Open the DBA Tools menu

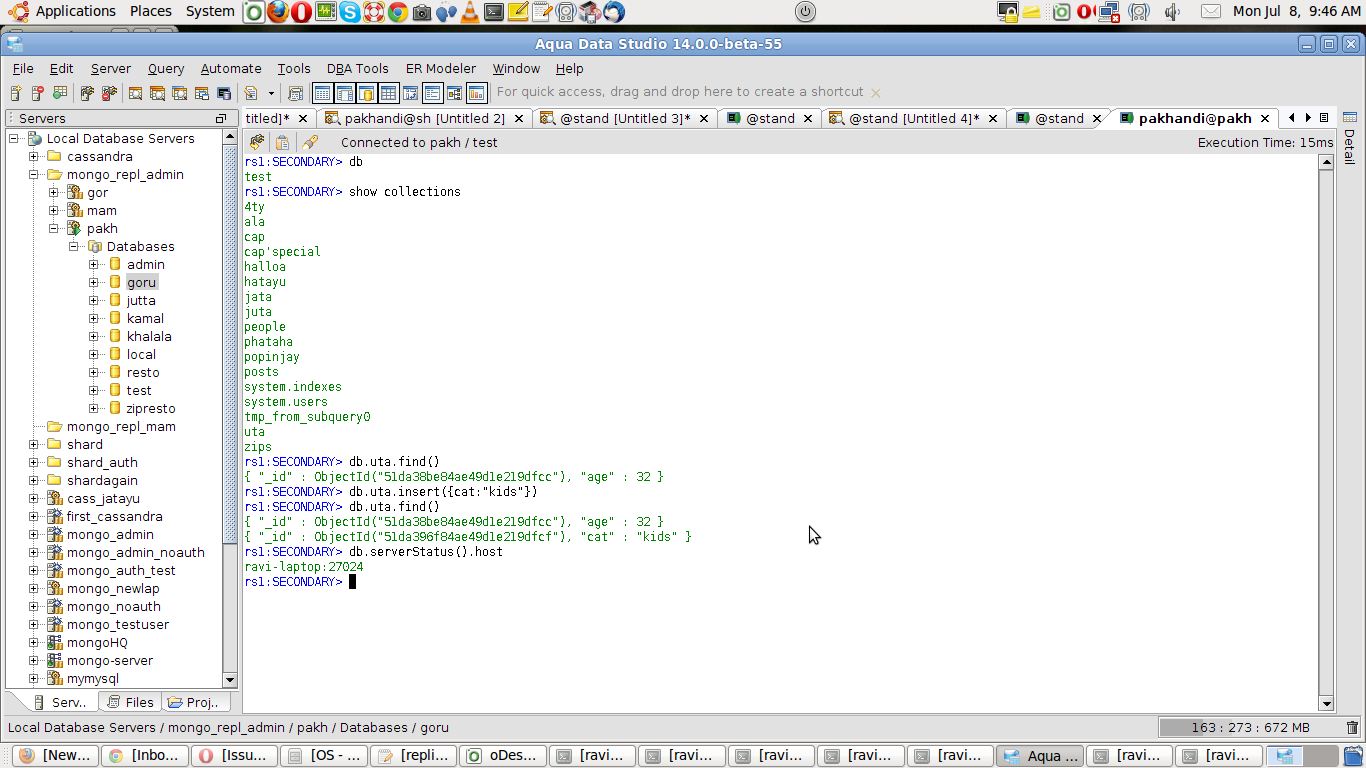tap(357, 68)
